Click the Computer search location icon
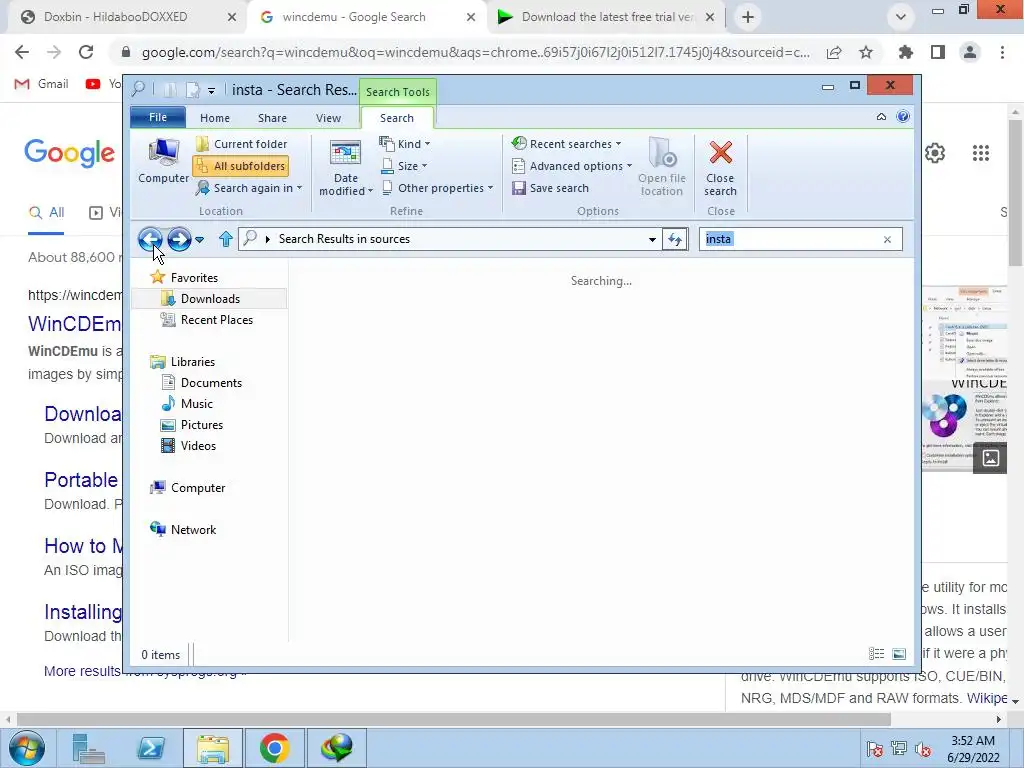The image size is (1024, 768). point(163,161)
